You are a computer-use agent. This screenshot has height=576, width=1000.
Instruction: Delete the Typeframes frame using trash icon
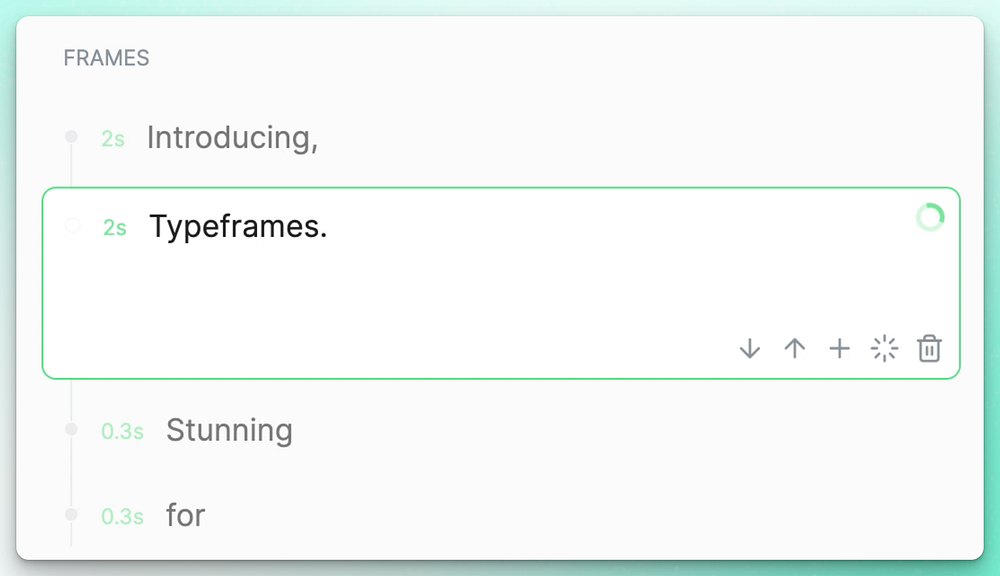click(x=930, y=349)
